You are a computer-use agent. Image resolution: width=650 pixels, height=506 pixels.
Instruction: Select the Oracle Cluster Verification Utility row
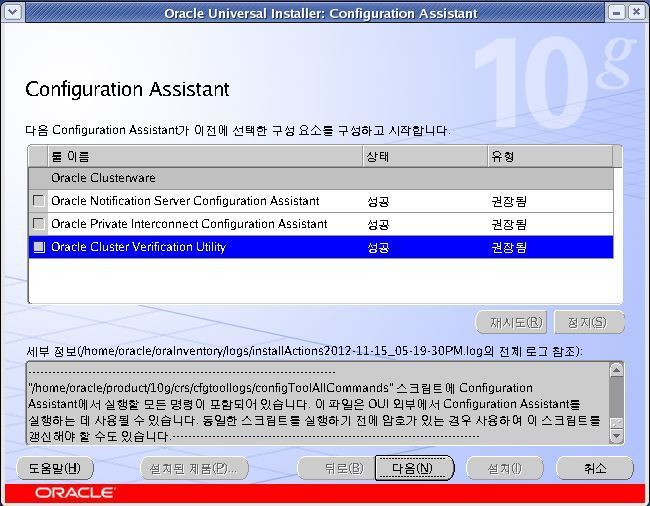coord(321,247)
